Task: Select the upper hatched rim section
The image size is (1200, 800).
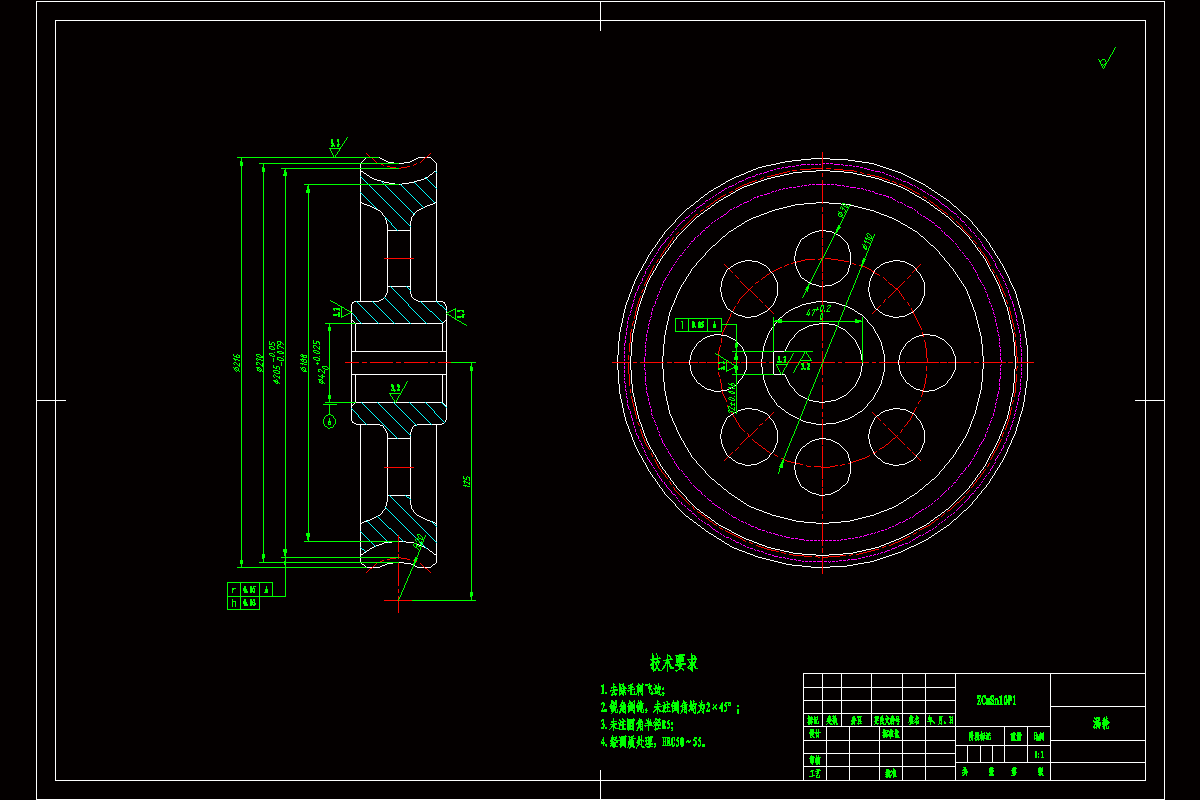Action: coord(400,201)
